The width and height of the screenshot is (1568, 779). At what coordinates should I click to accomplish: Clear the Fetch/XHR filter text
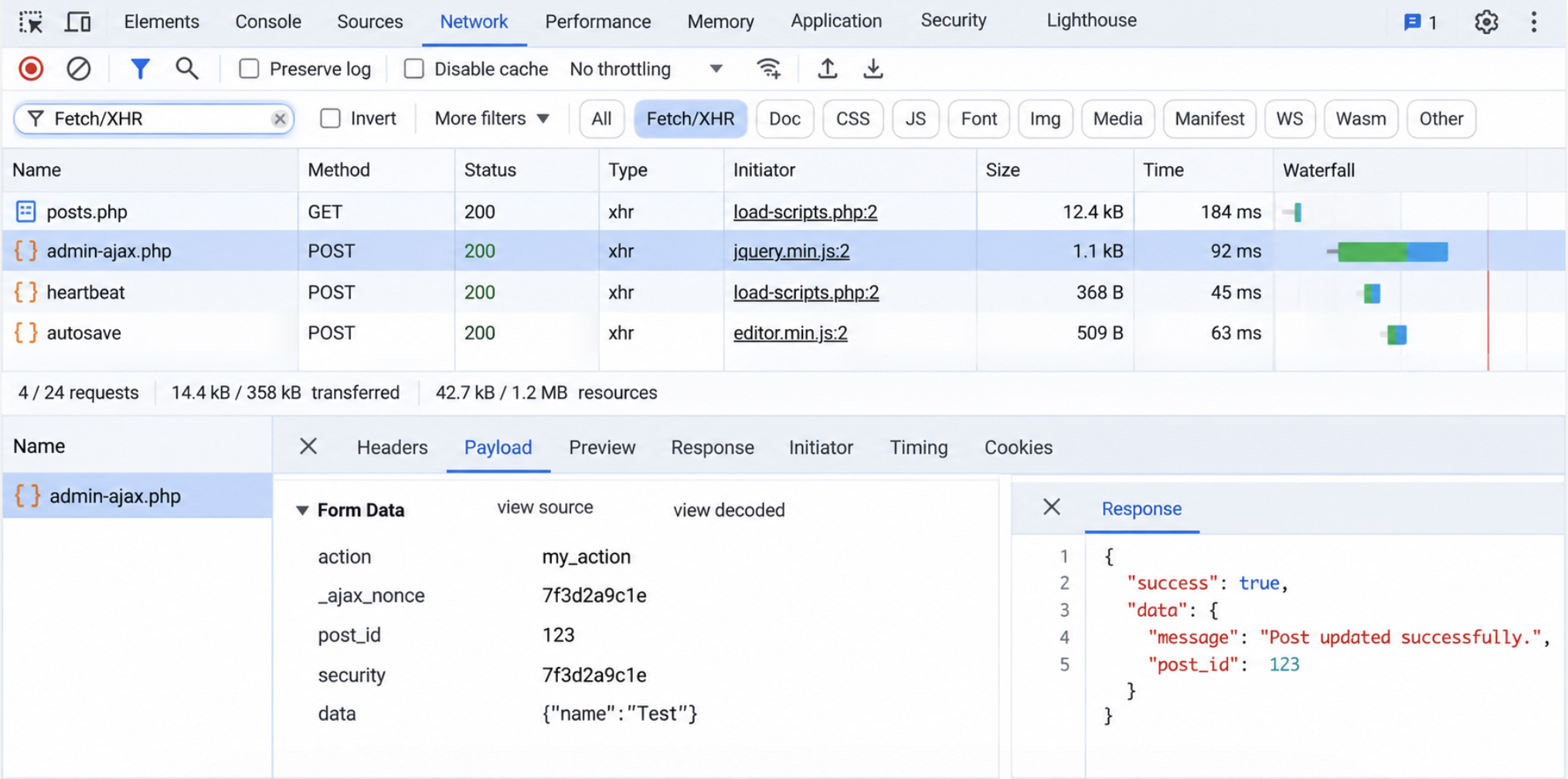280,119
